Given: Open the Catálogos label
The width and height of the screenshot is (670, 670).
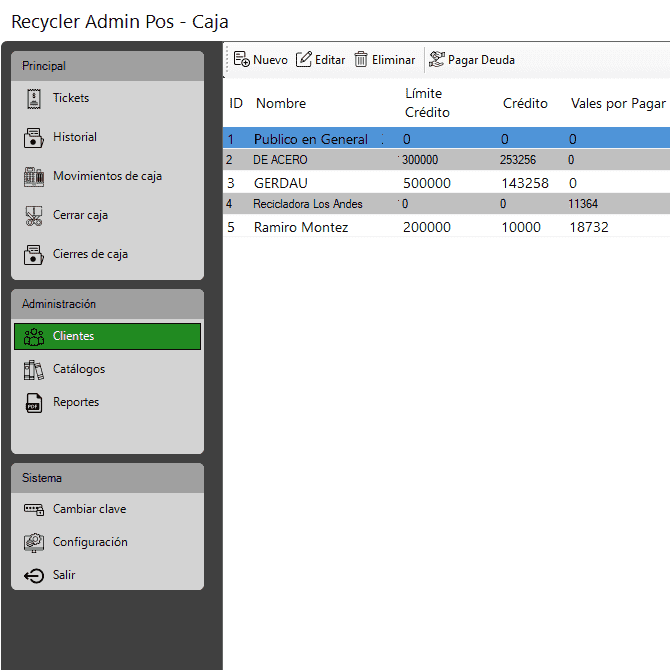Looking at the screenshot, I should click(79, 369).
